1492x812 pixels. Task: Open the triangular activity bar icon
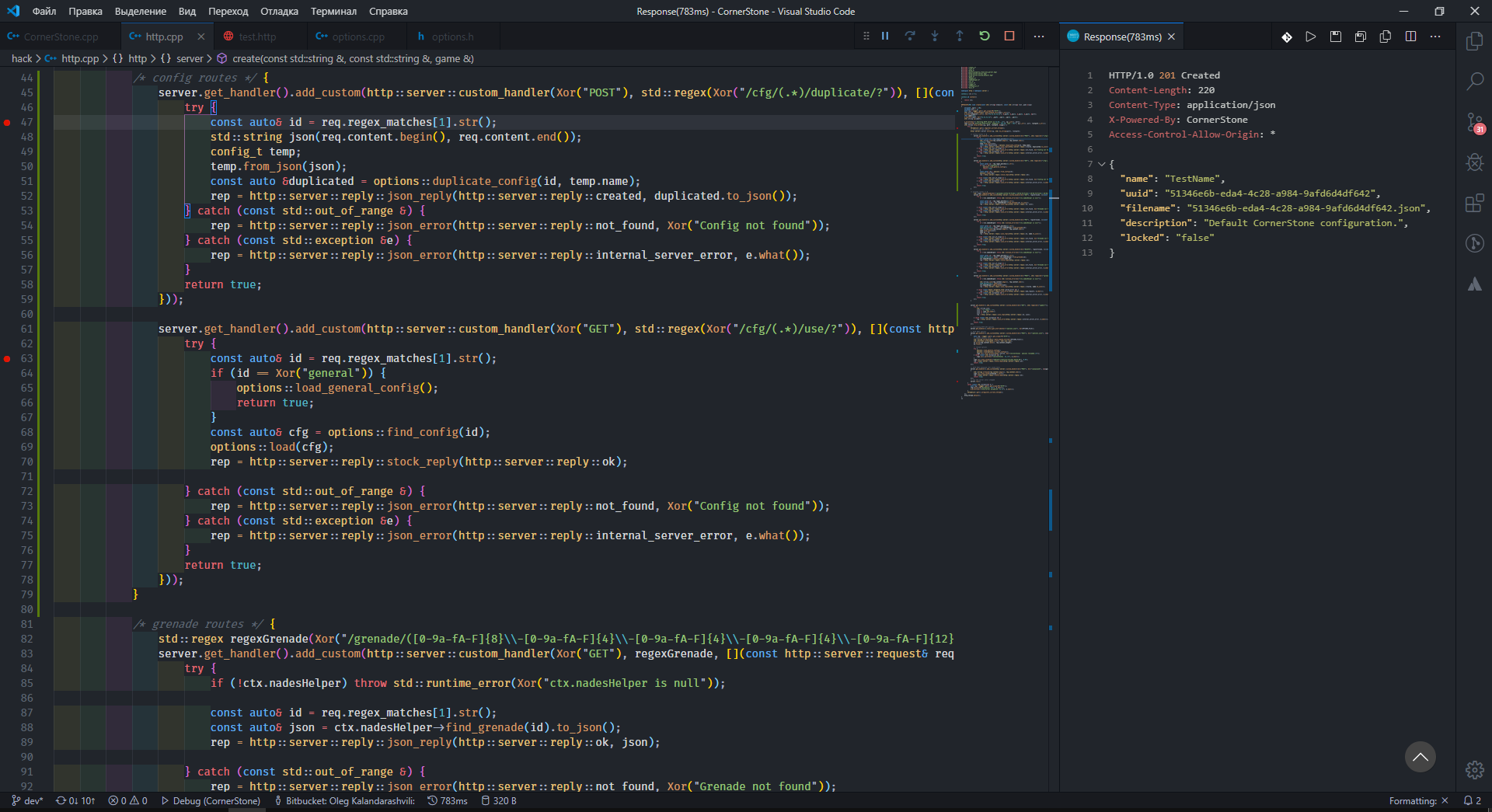(1474, 284)
